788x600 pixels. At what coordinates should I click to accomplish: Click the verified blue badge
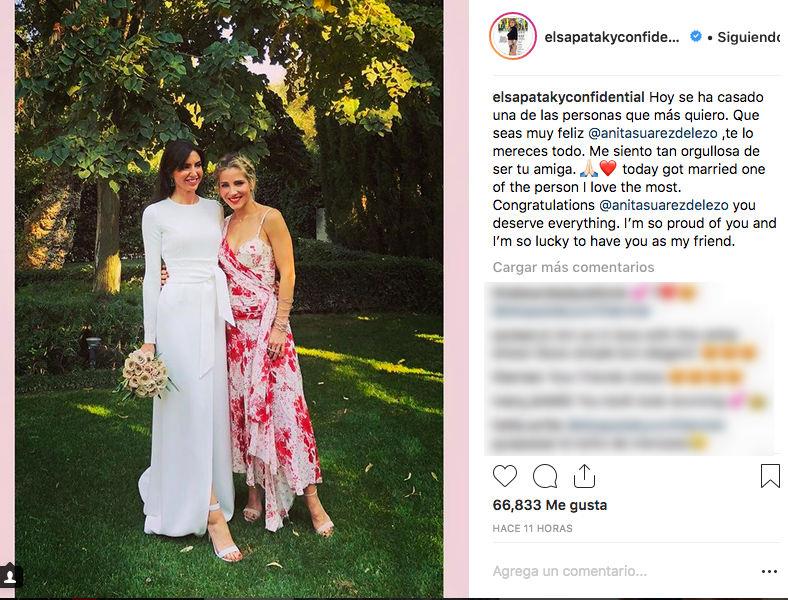(696, 37)
